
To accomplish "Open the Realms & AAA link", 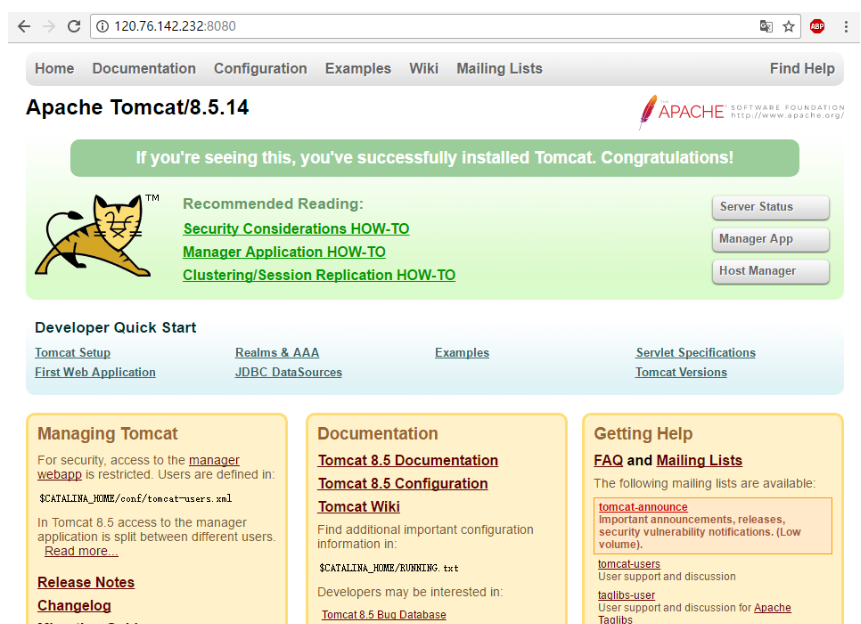I will (x=277, y=353).
